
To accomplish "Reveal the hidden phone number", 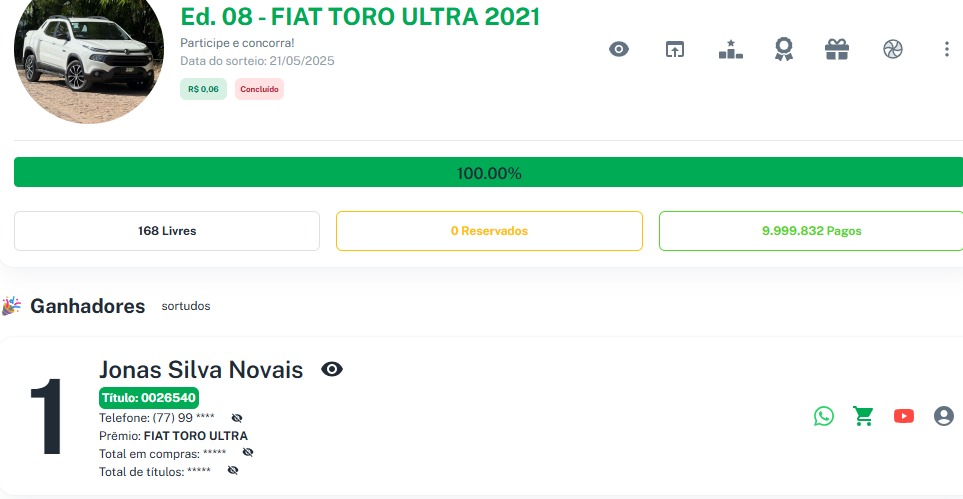I will pyautogui.click(x=237, y=417).
